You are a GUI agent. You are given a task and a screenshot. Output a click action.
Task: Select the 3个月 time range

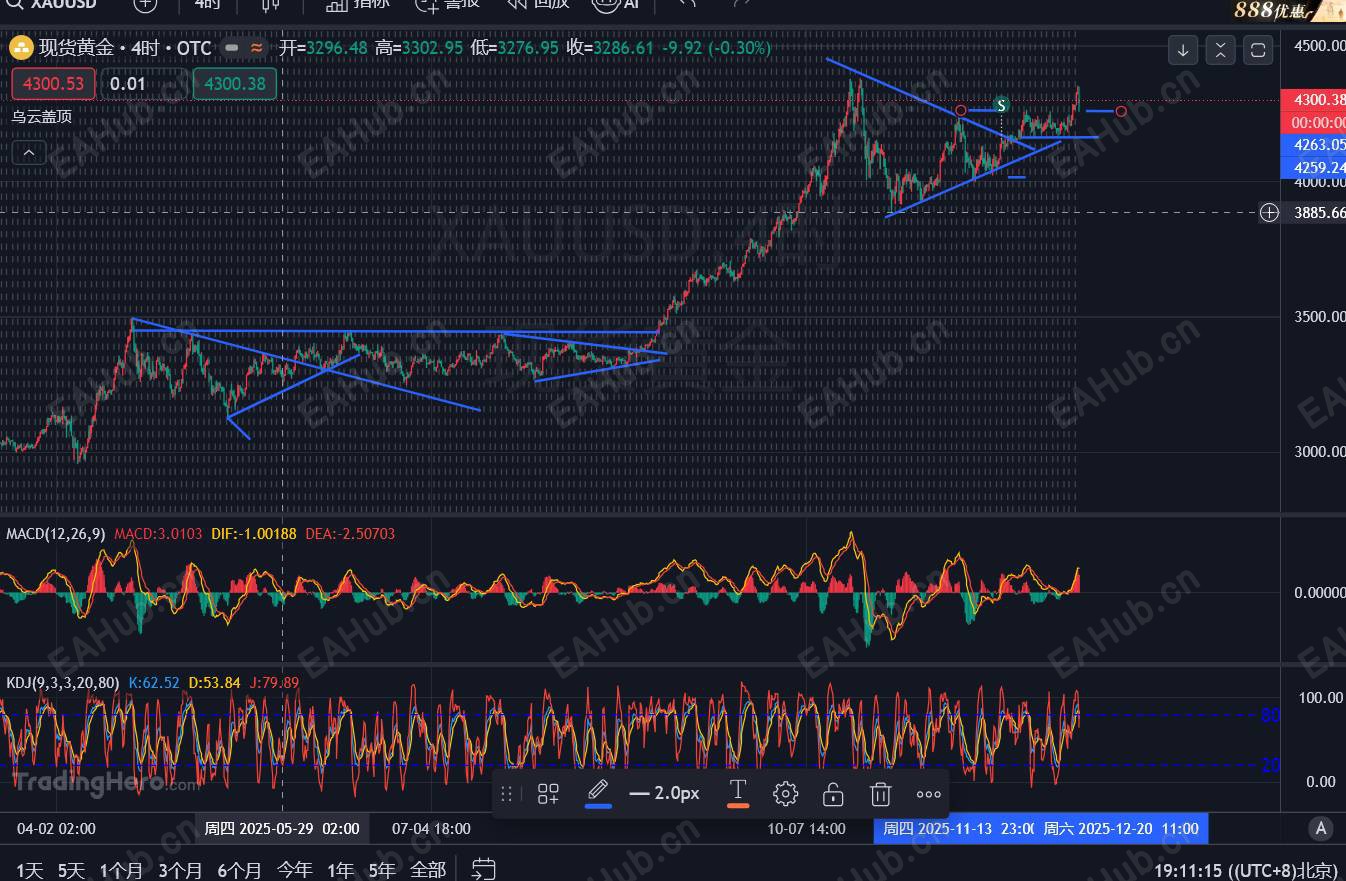180,870
